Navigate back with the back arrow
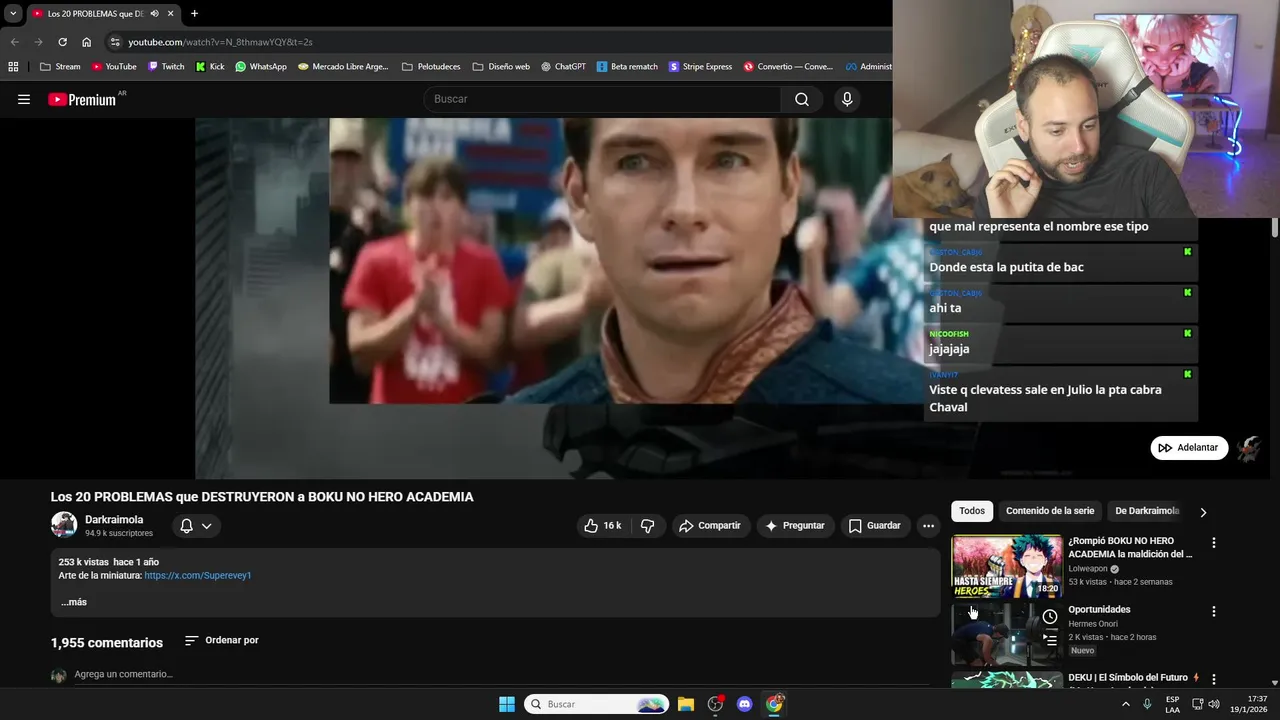The width and height of the screenshot is (1280, 720). tap(14, 42)
